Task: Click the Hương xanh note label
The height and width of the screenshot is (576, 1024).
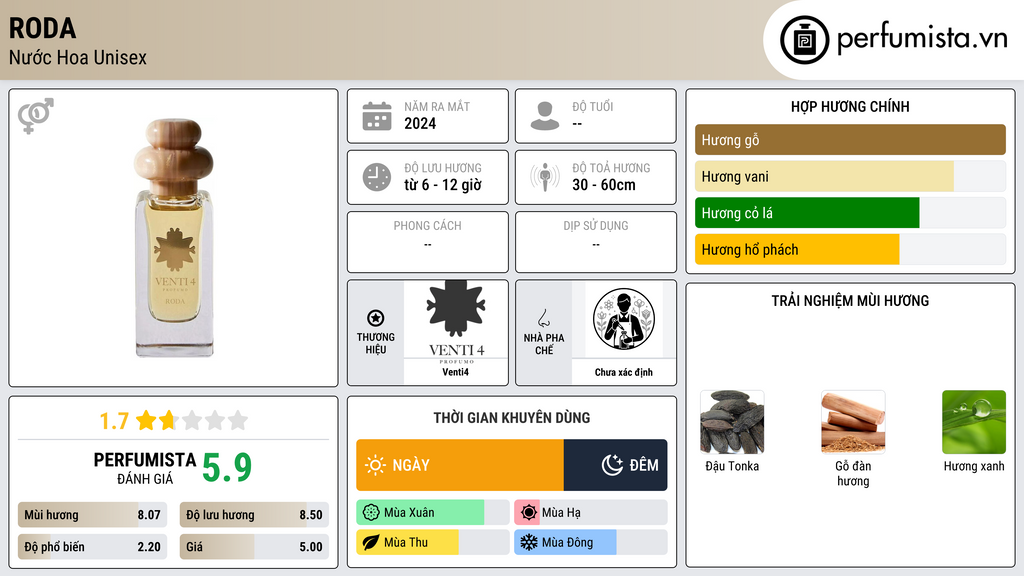Action: coord(974,466)
